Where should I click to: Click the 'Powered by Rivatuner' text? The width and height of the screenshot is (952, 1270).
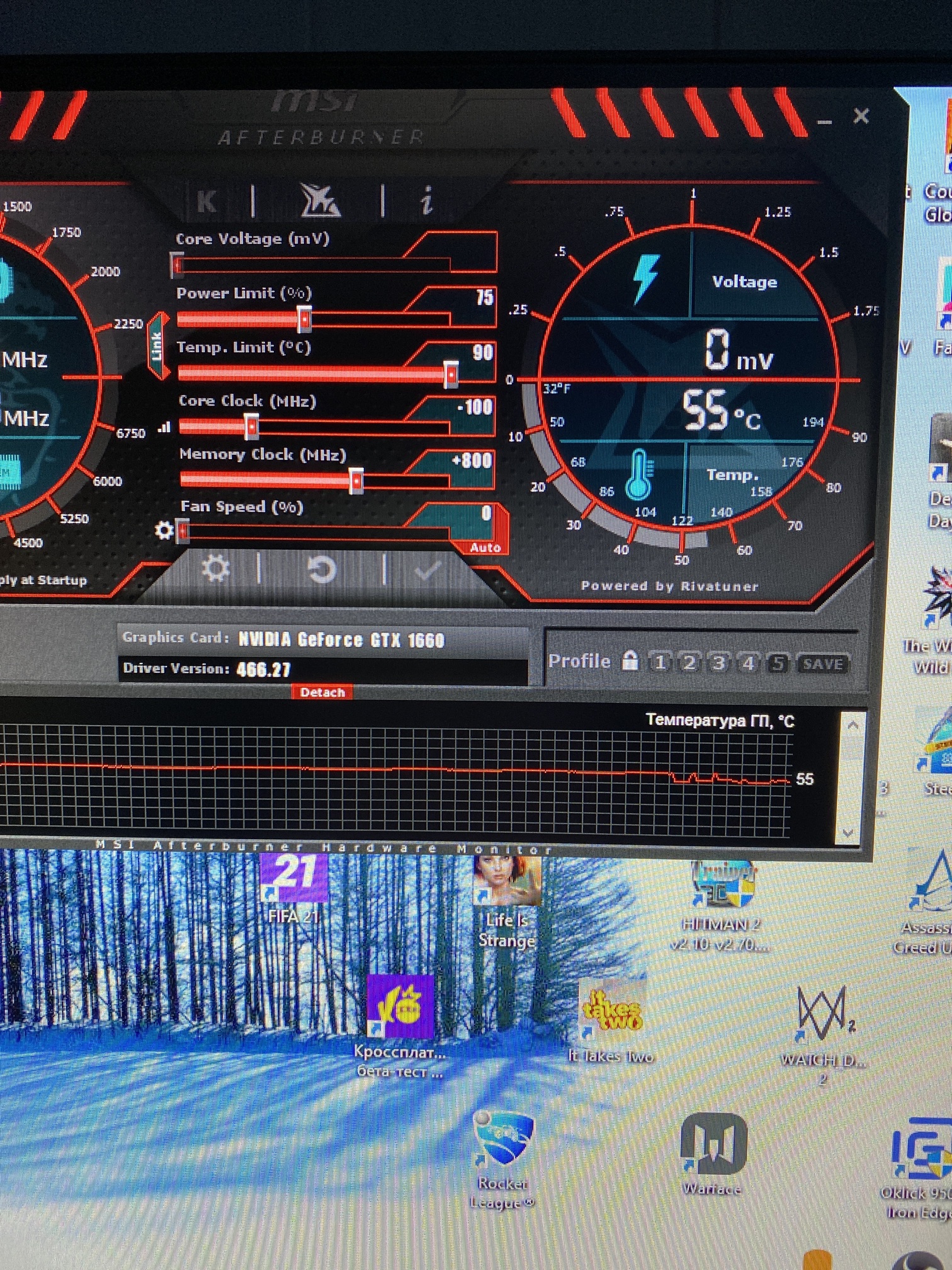coord(669,586)
